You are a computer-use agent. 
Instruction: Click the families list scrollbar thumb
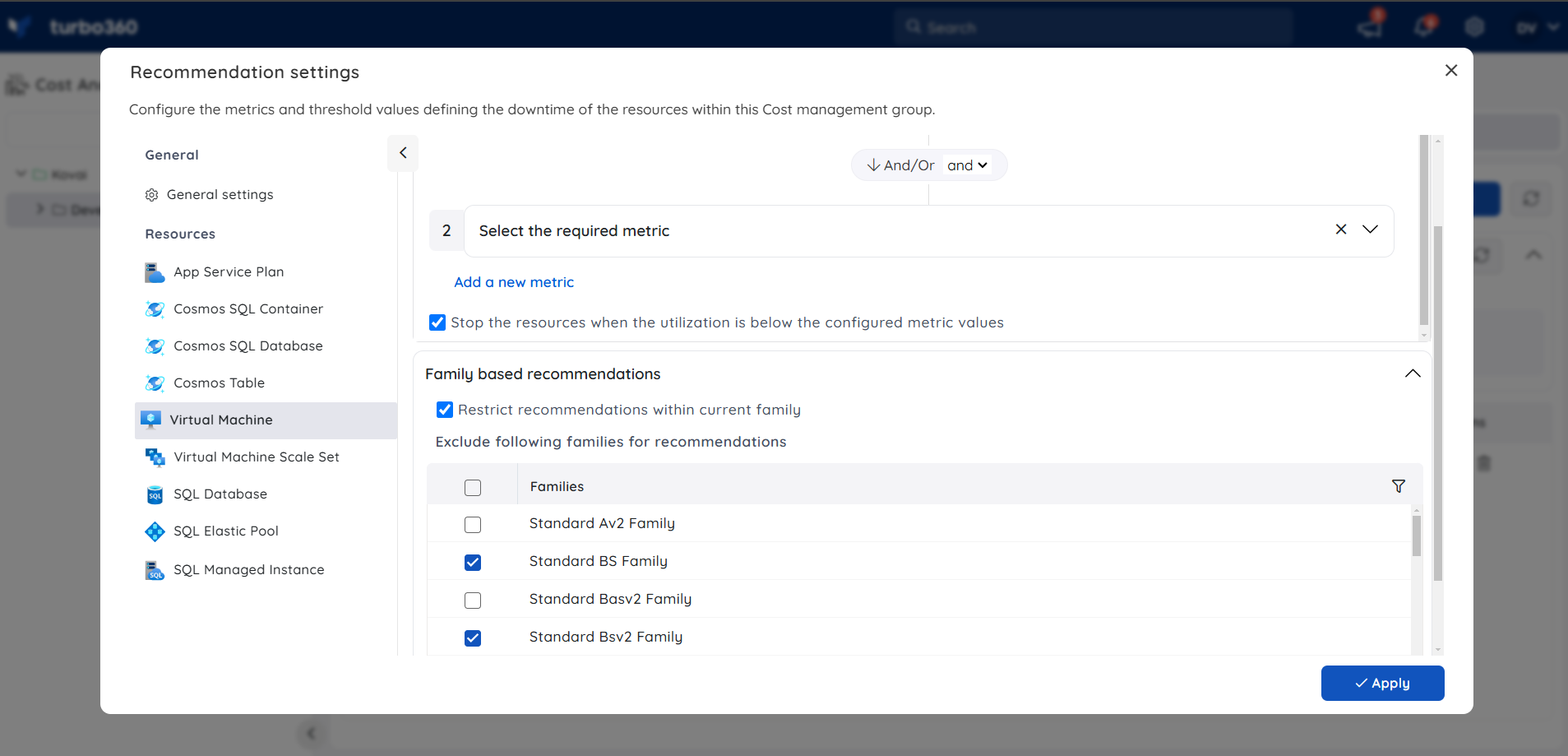[1417, 536]
